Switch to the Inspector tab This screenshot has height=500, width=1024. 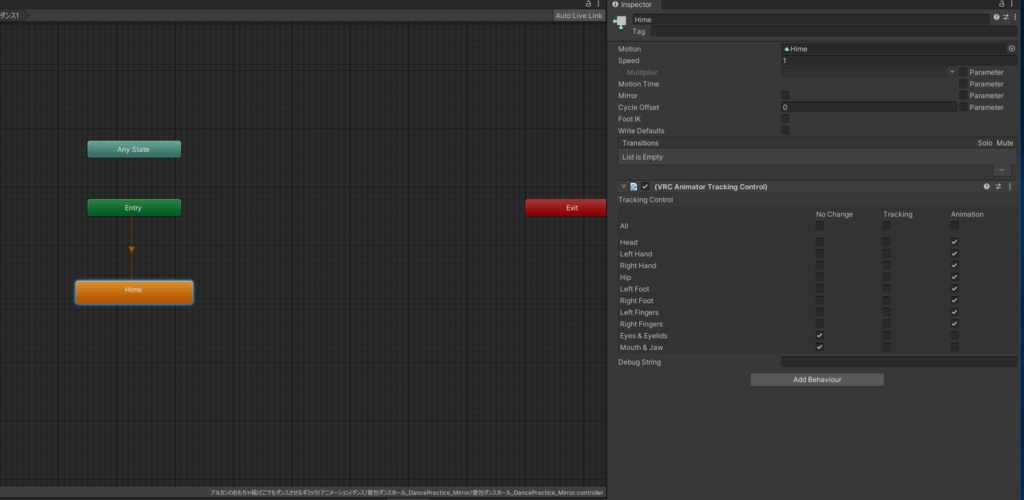click(632, 5)
